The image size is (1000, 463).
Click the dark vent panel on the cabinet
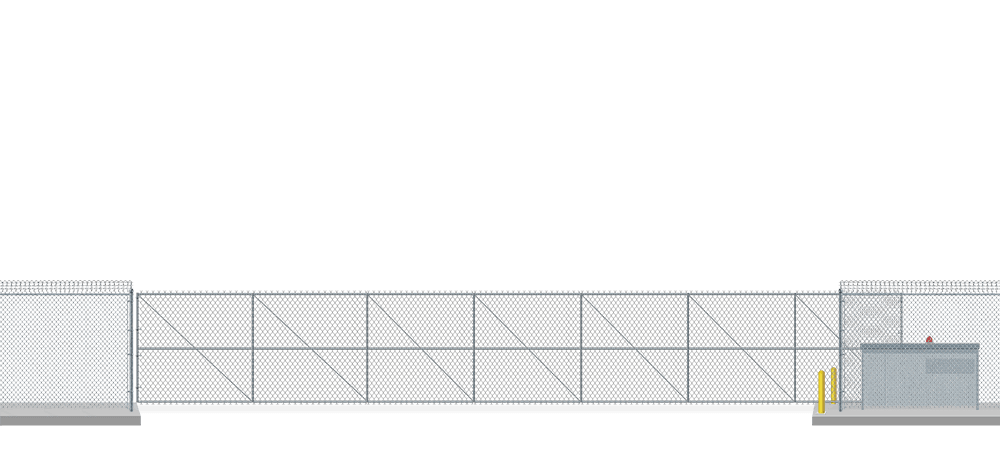point(949,367)
